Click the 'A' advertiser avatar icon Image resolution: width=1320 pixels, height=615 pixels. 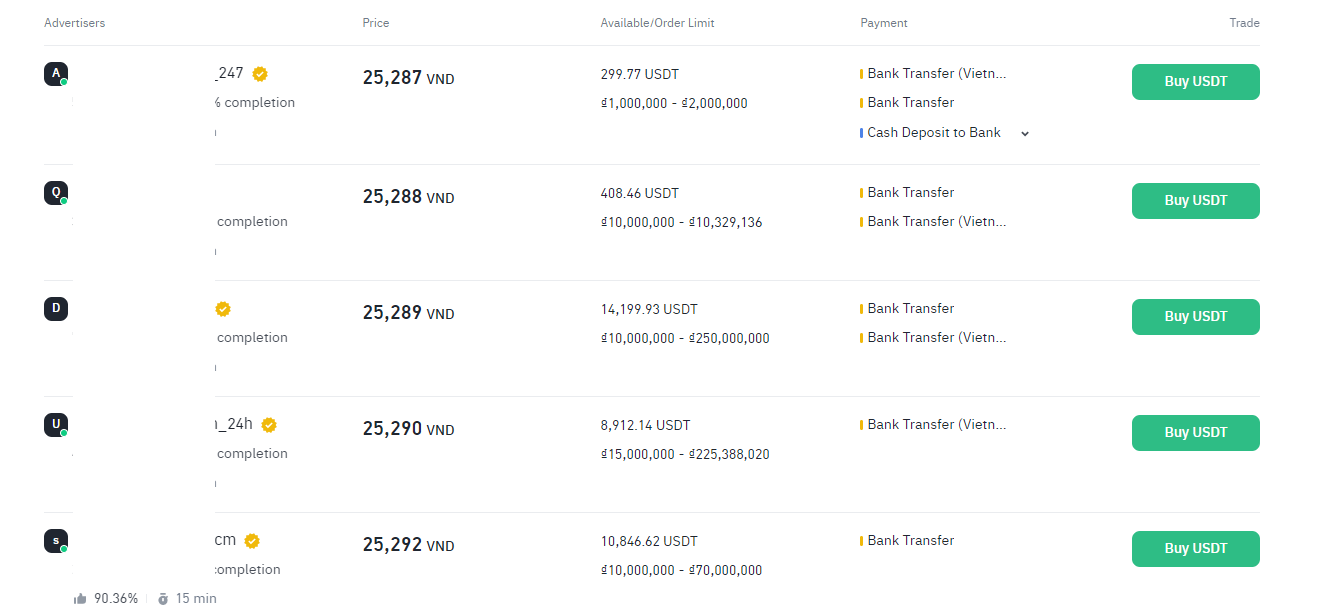[56, 74]
